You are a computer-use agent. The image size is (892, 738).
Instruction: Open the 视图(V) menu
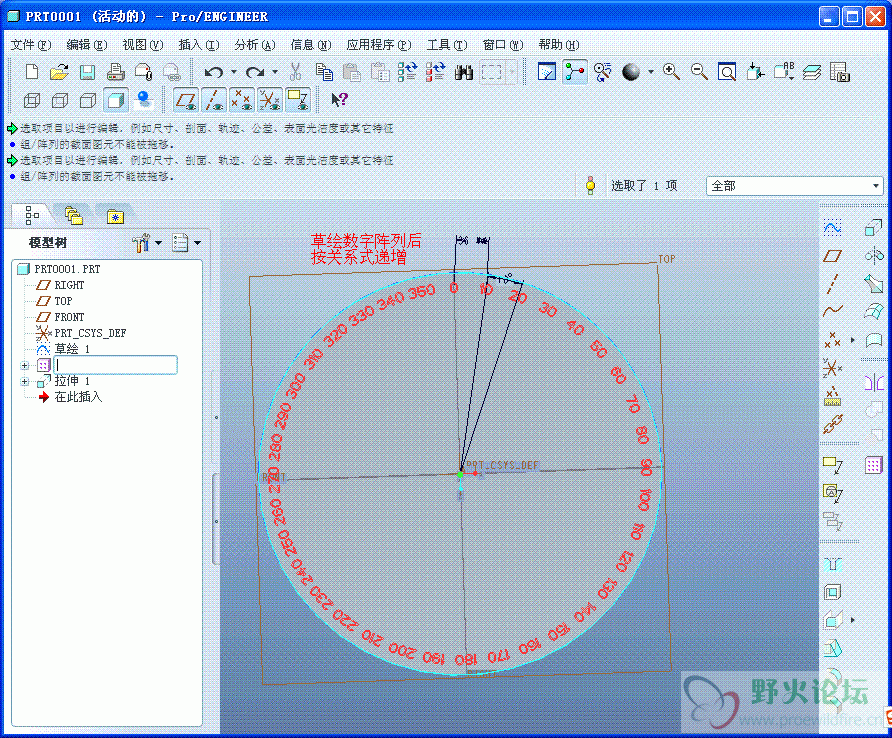point(143,44)
